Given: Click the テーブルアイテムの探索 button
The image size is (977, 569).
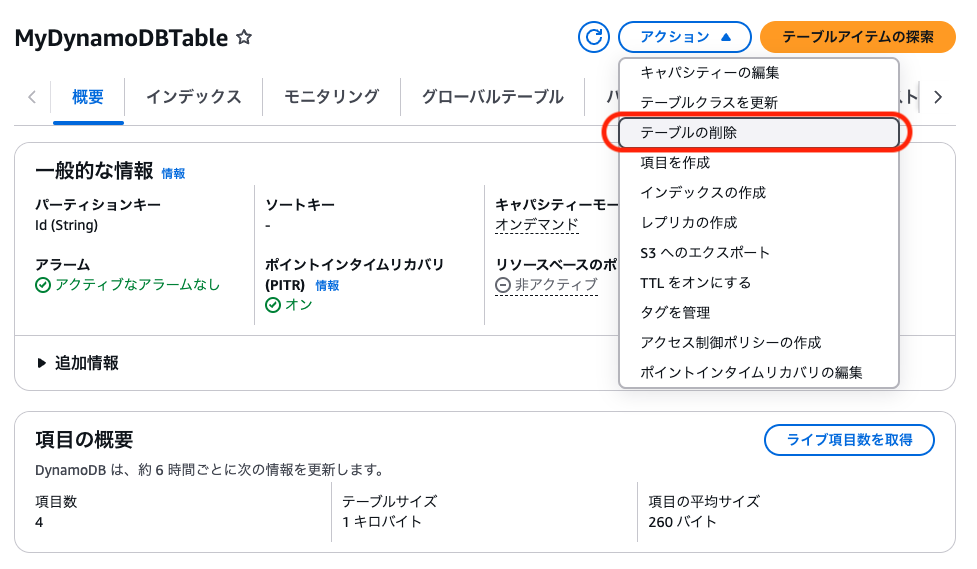Looking at the screenshot, I should point(857,37).
